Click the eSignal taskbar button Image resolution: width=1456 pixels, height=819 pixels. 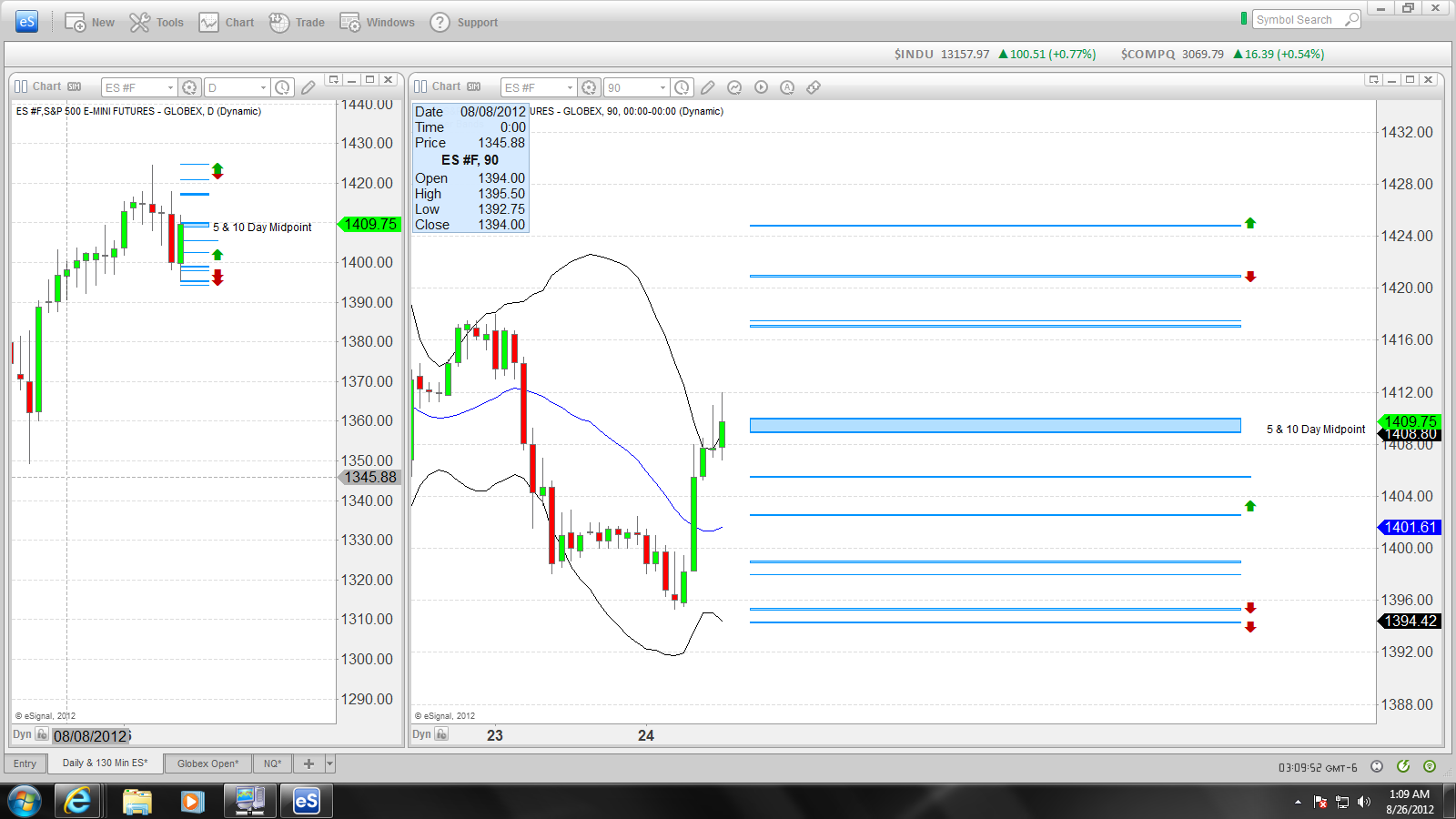(x=307, y=802)
